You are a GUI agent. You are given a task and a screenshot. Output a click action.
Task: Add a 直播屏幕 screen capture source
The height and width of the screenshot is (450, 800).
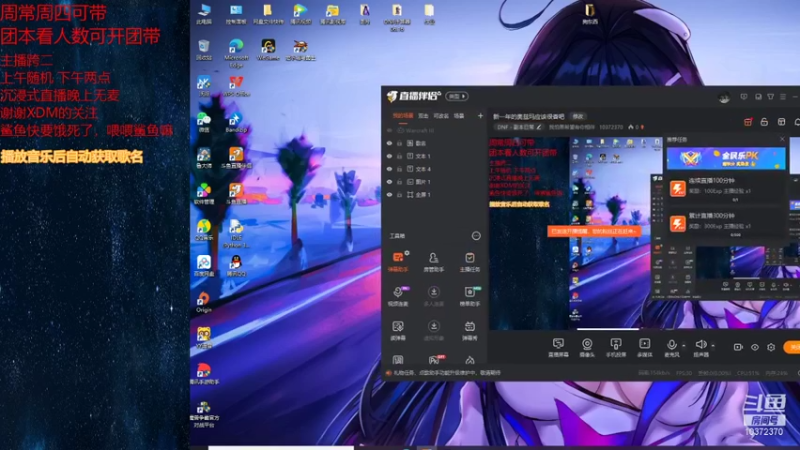coord(558,347)
